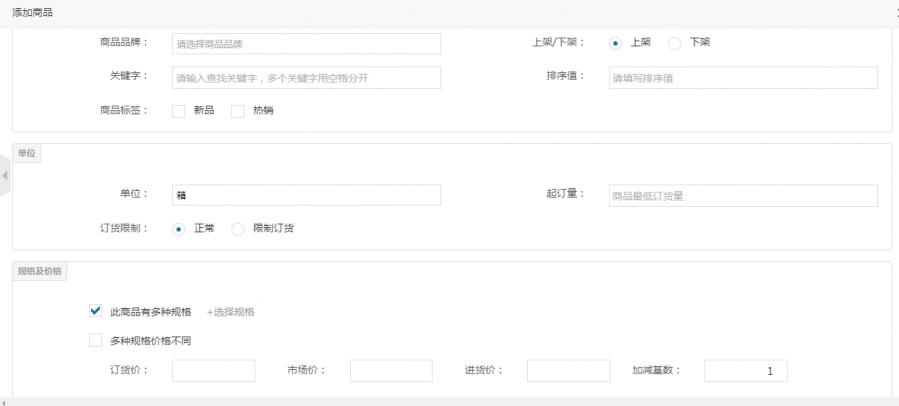
Task: Open the 商品品牌 brand dropdown
Action: pyautogui.click(x=306, y=44)
